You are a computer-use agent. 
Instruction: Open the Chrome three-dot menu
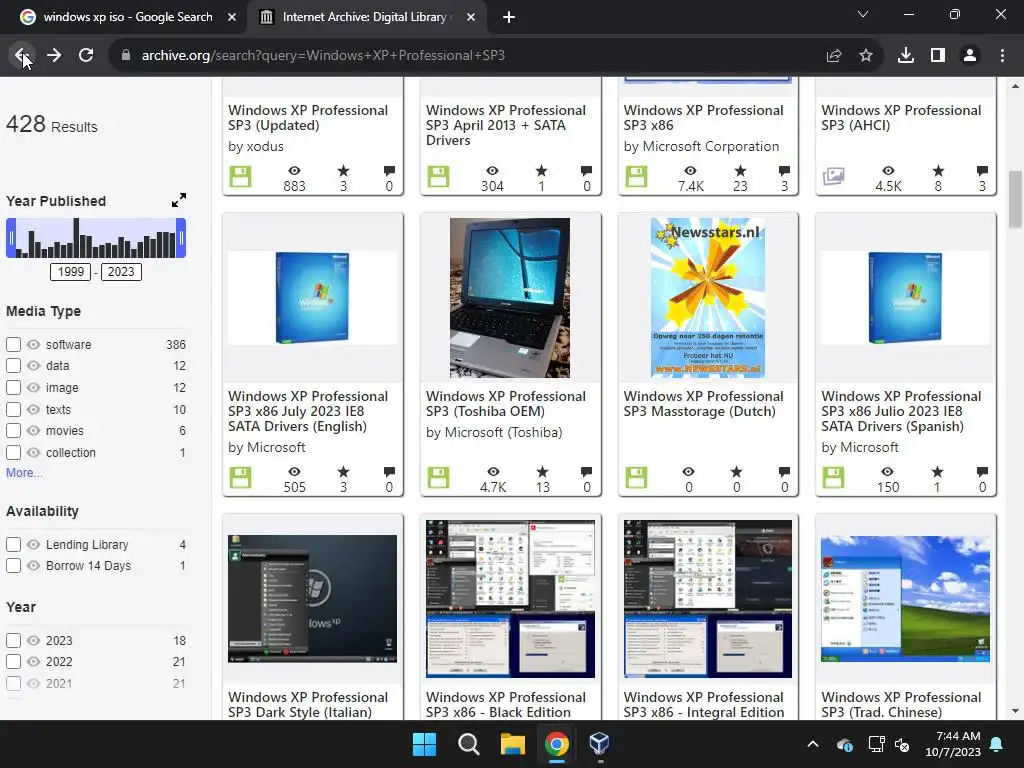coord(1002,56)
